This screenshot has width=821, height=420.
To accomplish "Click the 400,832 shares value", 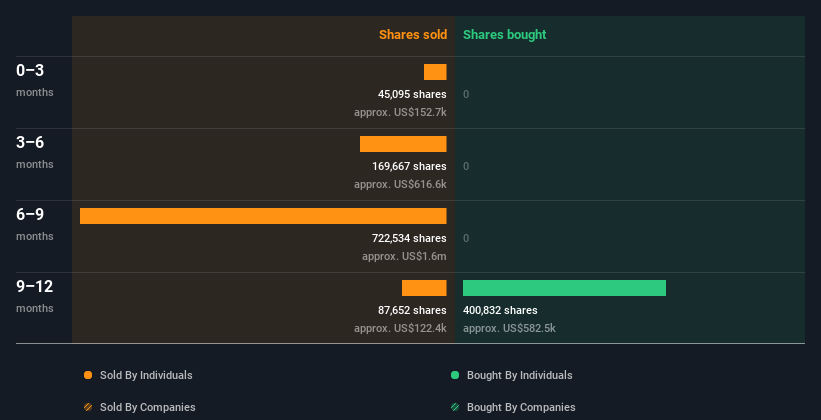I will (500, 311).
